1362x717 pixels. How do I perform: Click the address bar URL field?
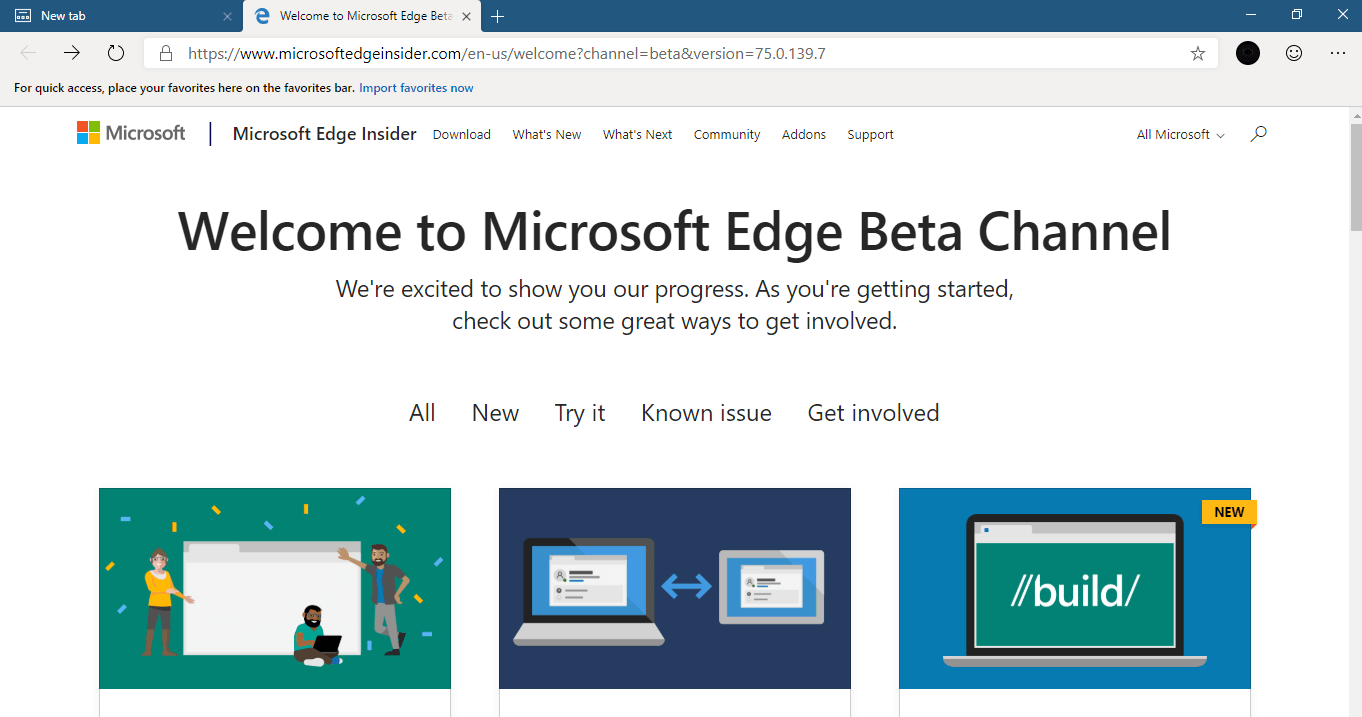(680, 54)
